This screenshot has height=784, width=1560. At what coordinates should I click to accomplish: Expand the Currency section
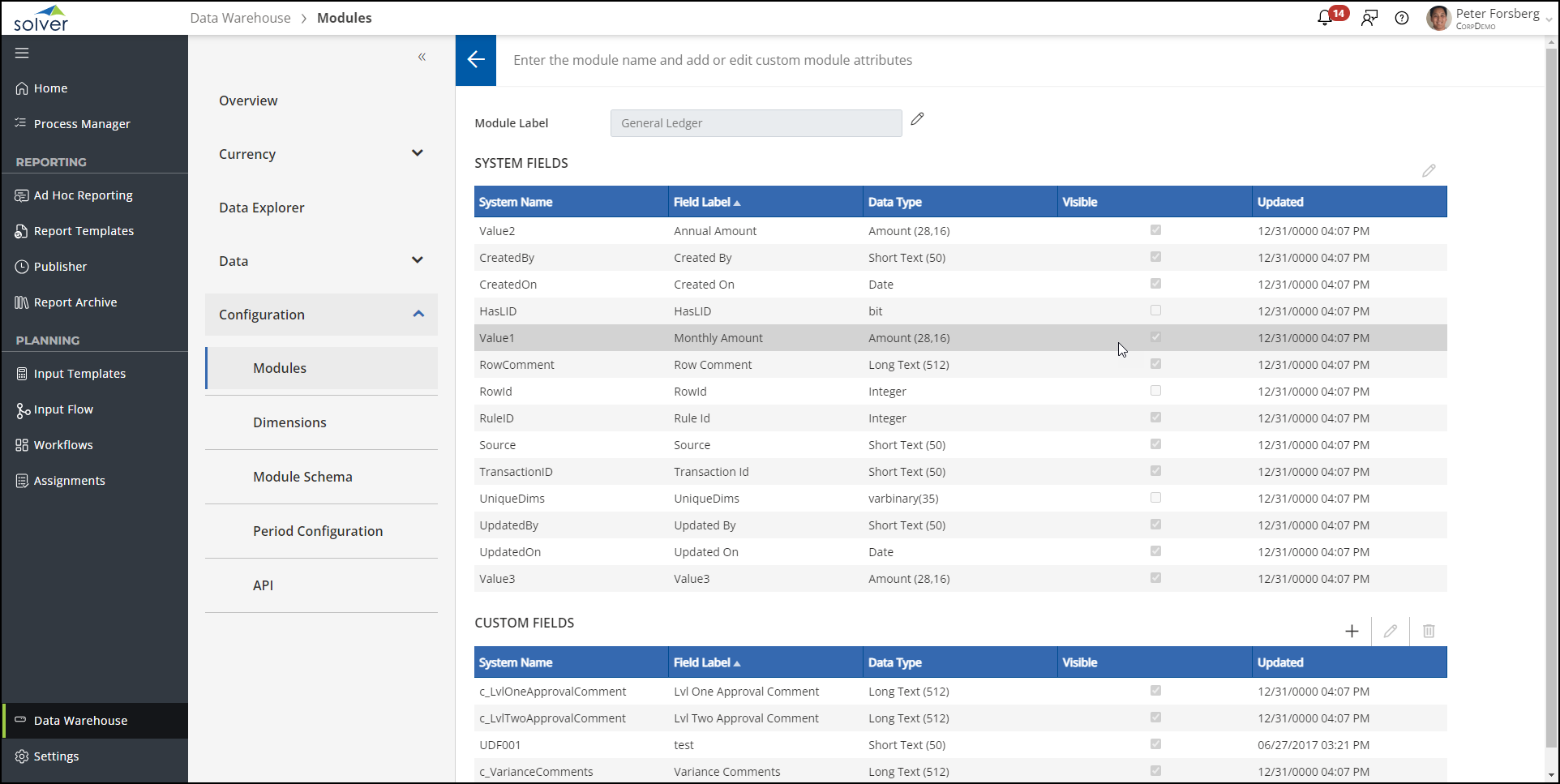(417, 153)
